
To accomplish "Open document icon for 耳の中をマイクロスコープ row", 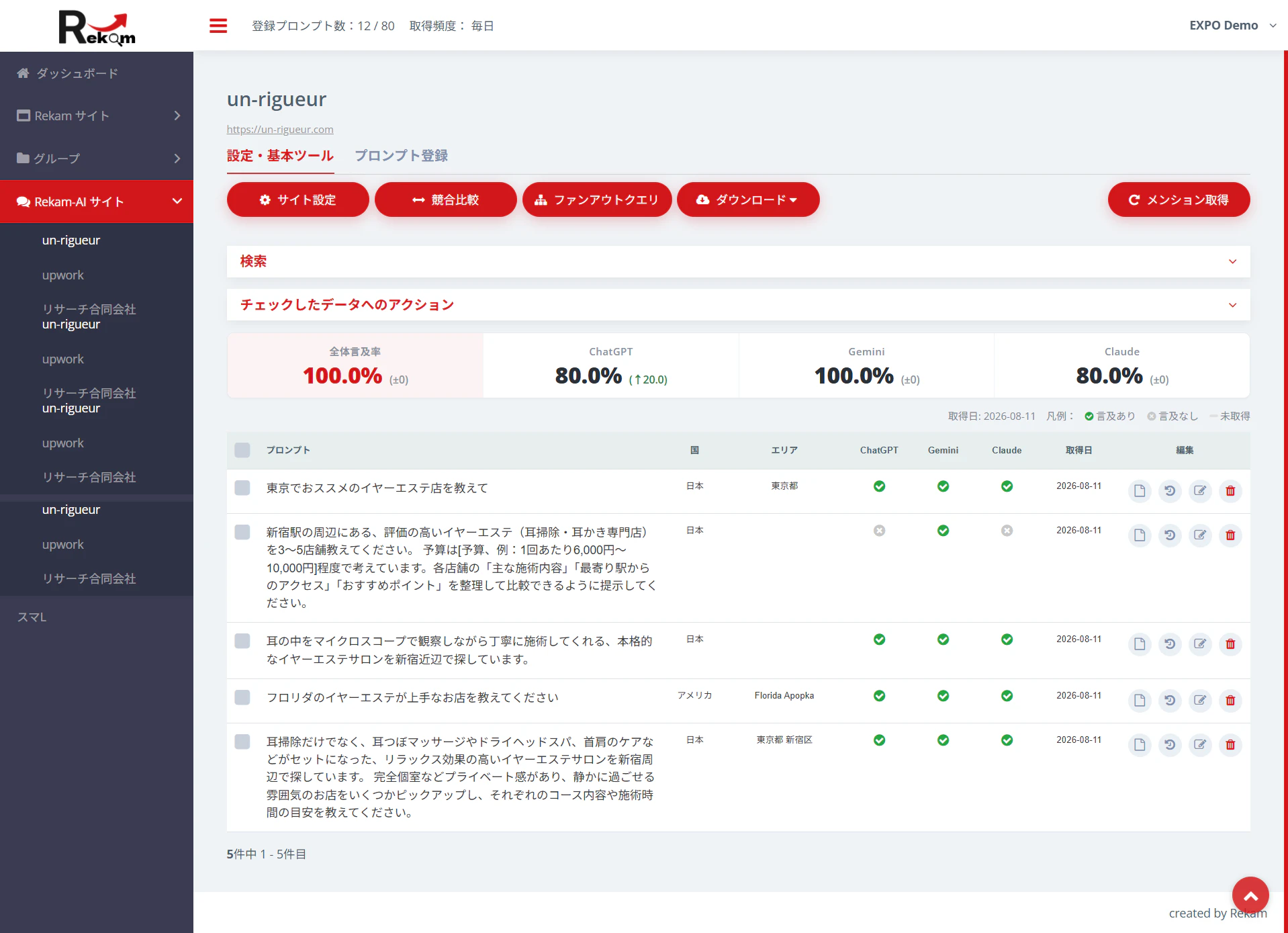I will pos(1140,644).
